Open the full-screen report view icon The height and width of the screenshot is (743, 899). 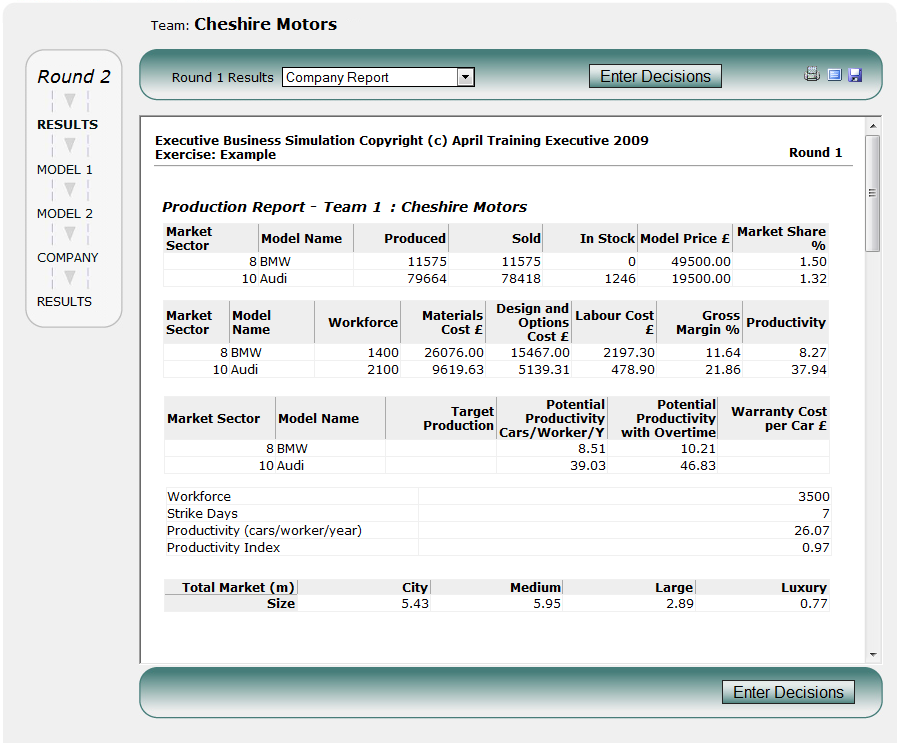tap(834, 75)
